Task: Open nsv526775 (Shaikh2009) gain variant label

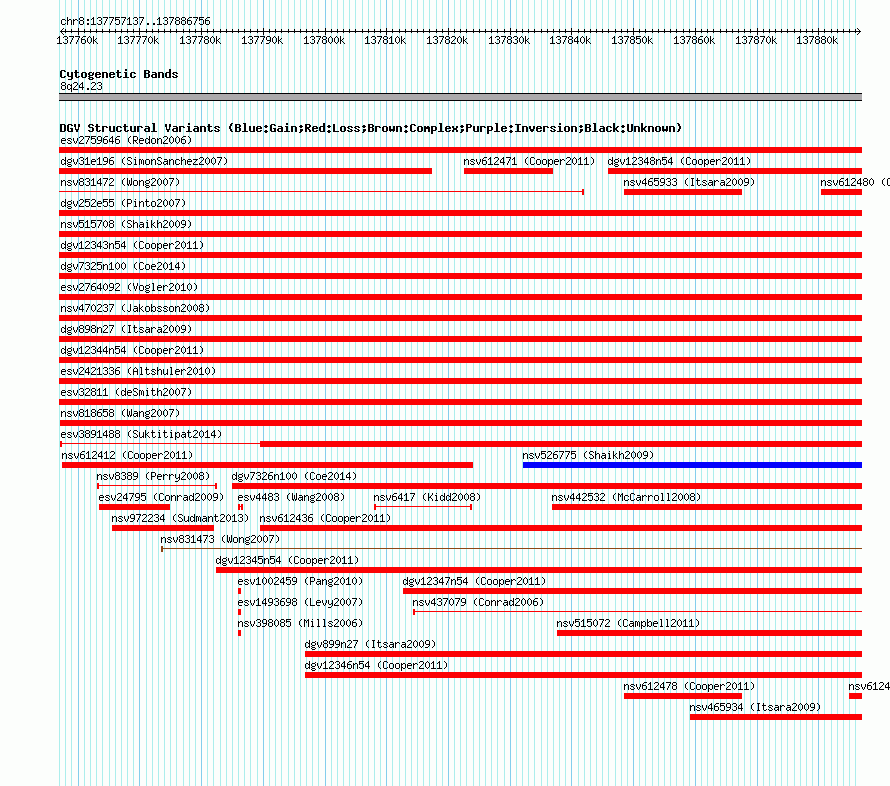Action: (x=588, y=455)
